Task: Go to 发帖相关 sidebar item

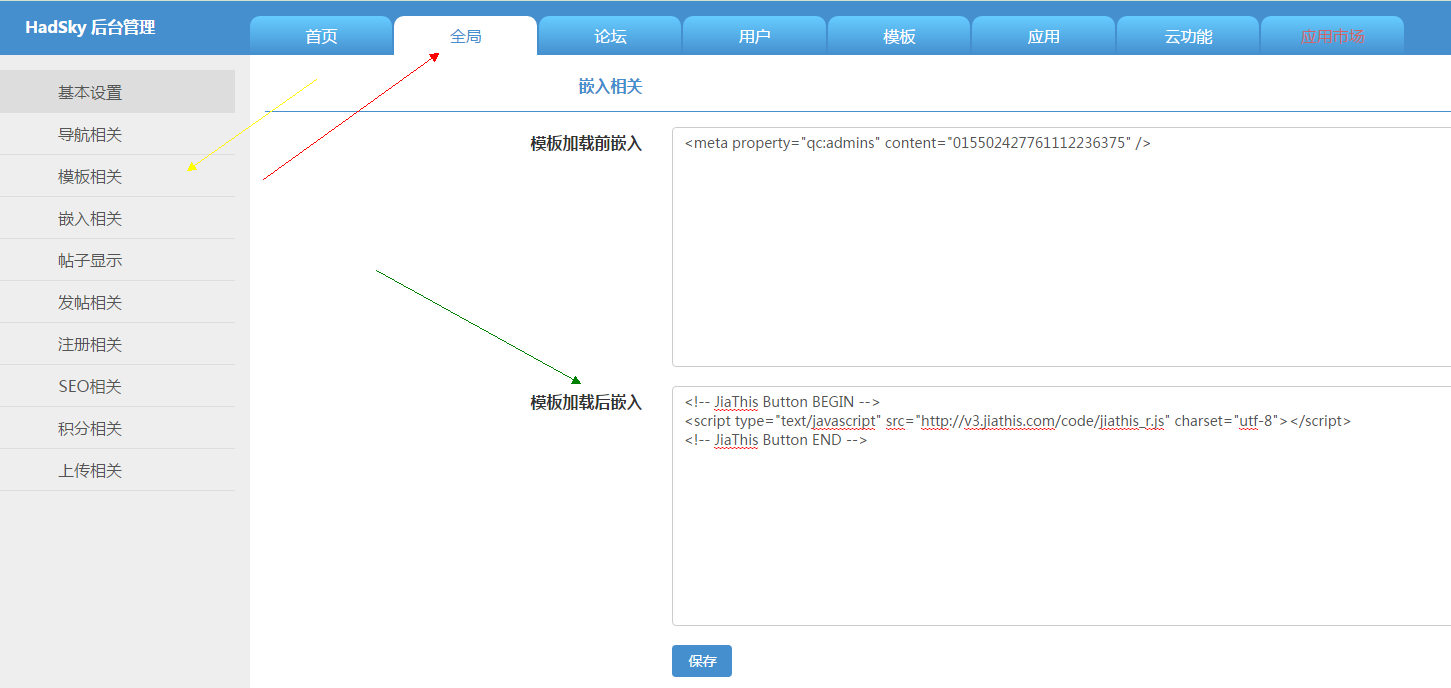Action: pos(117,302)
